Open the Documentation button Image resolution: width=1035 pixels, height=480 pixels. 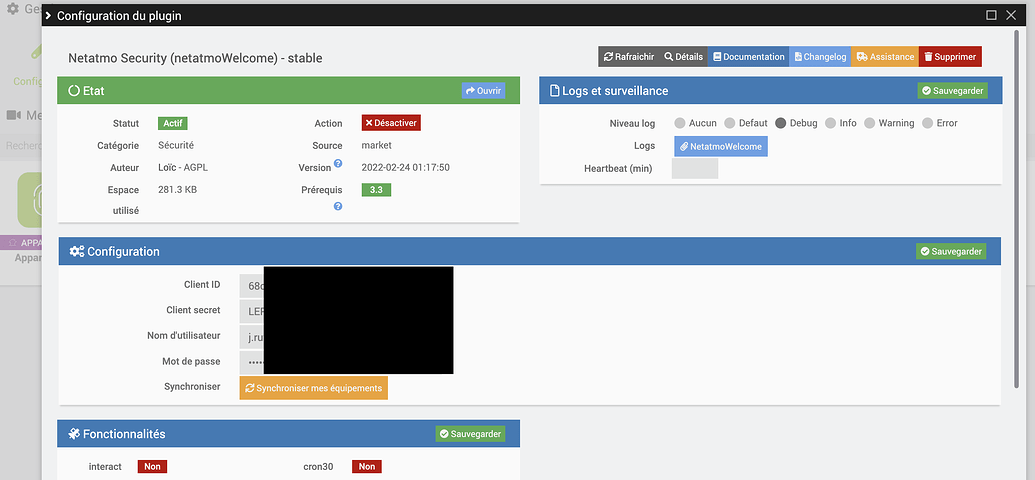749,57
